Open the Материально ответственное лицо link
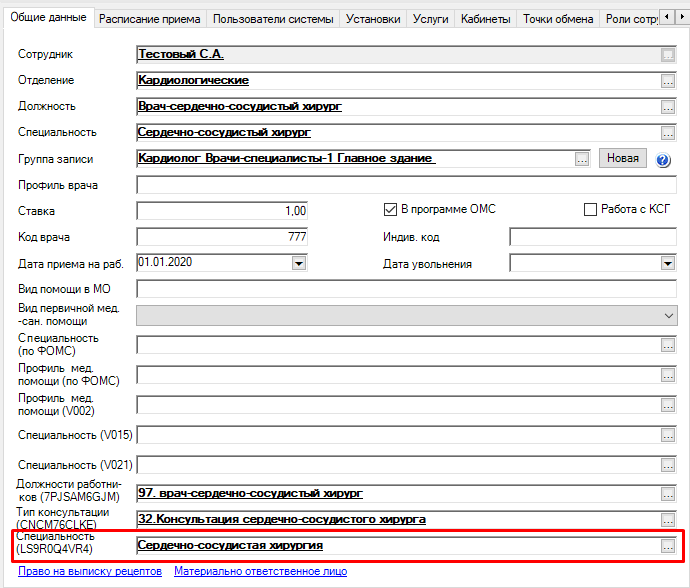690x588 pixels. tap(261, 571)
